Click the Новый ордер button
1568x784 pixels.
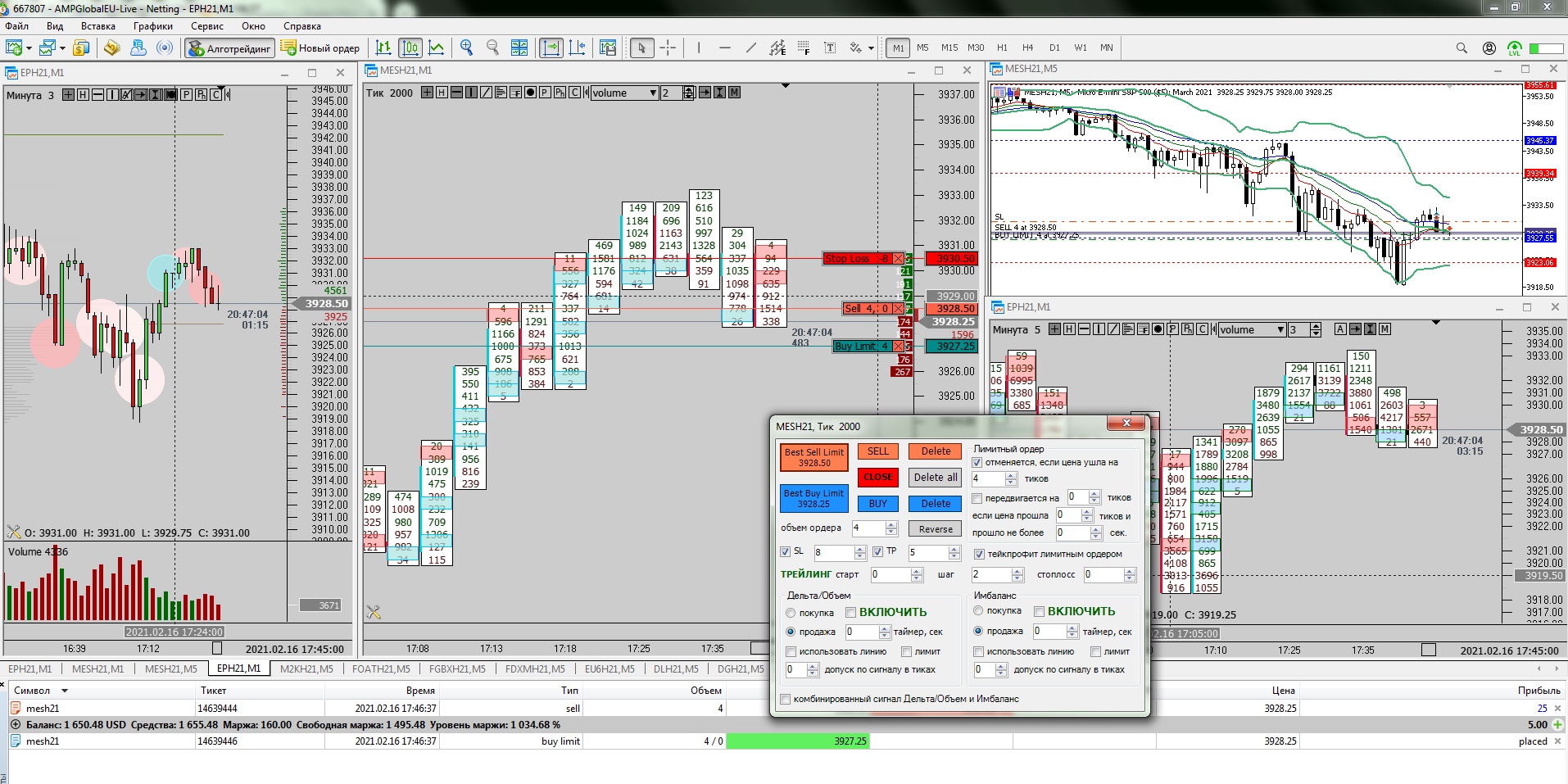pyautogui.click(x=320, y=48)
